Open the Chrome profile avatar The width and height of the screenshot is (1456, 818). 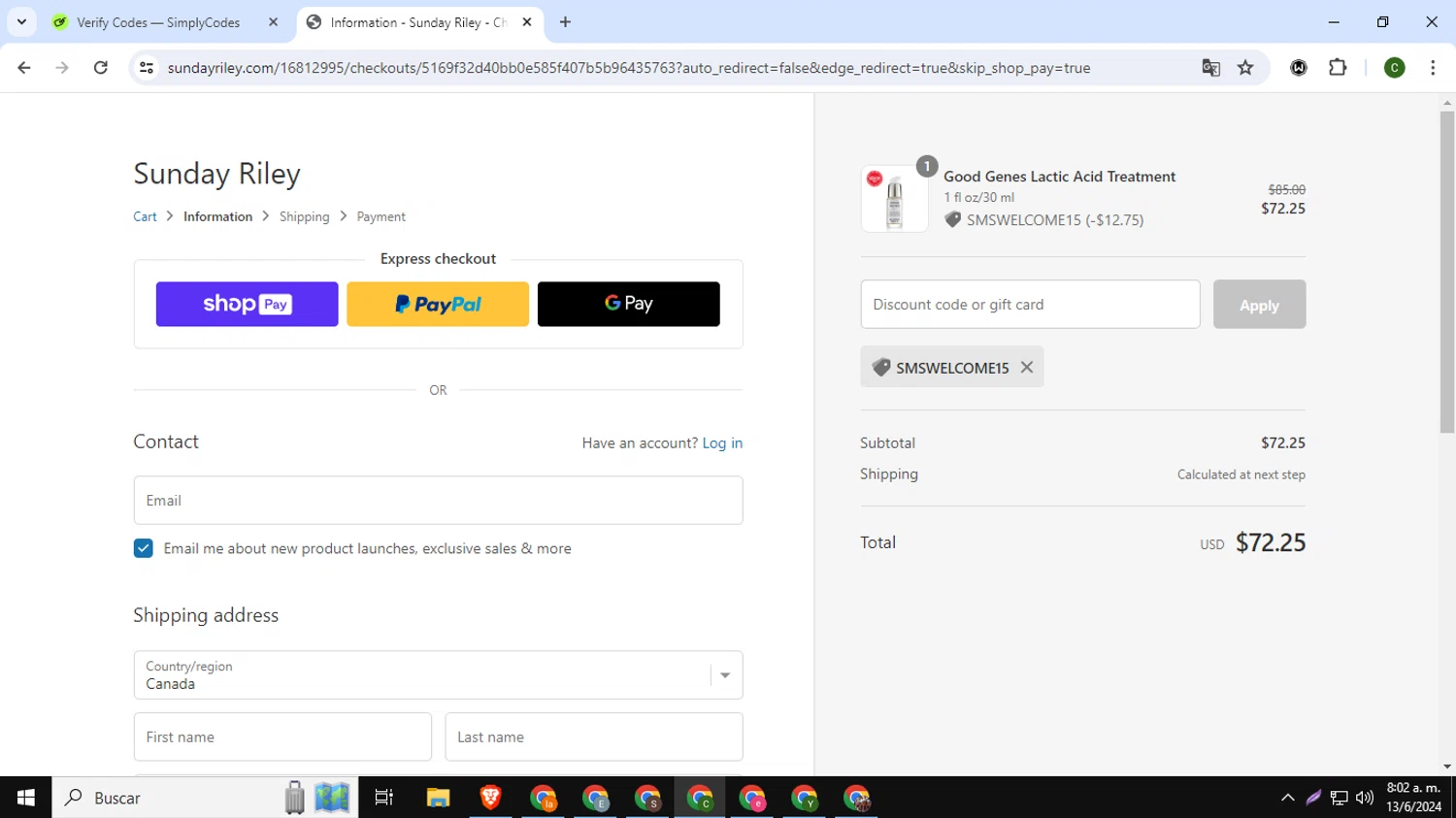tap(1395, 68)
